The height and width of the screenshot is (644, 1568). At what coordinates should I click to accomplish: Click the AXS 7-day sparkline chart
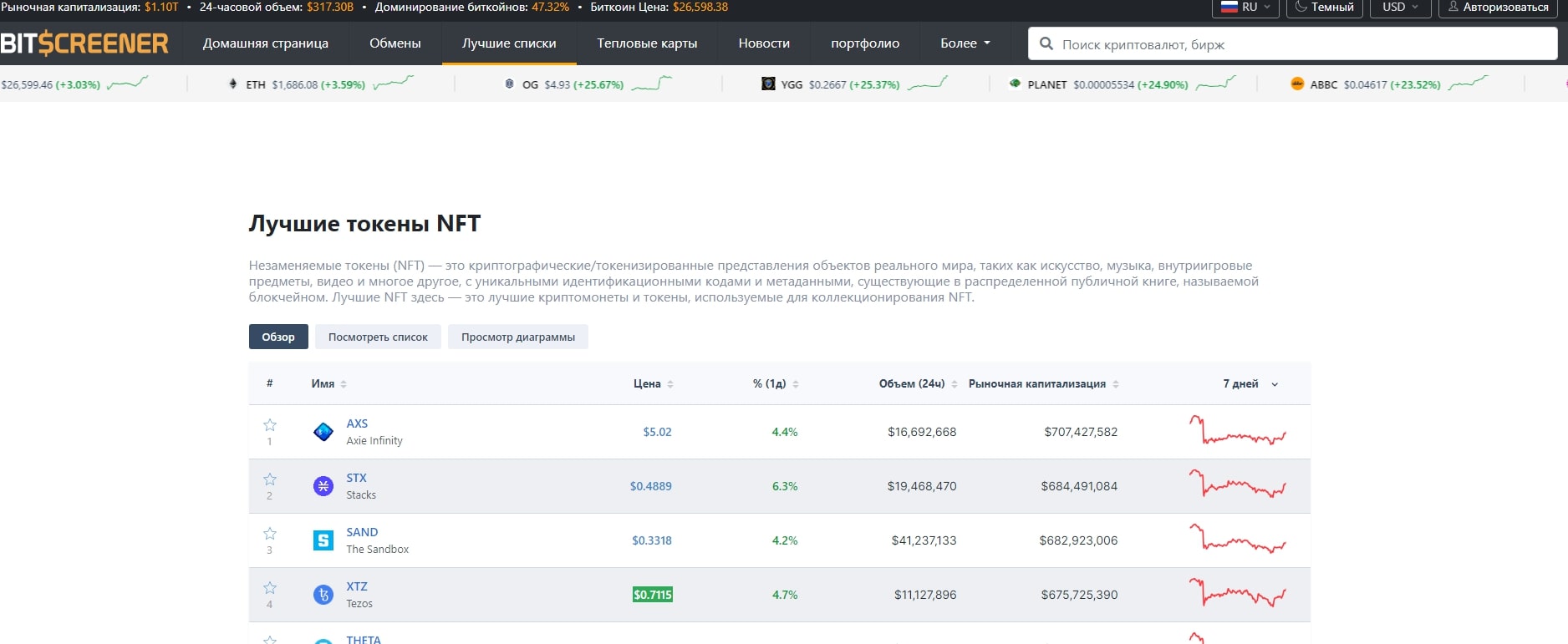tap(1238, 431)
